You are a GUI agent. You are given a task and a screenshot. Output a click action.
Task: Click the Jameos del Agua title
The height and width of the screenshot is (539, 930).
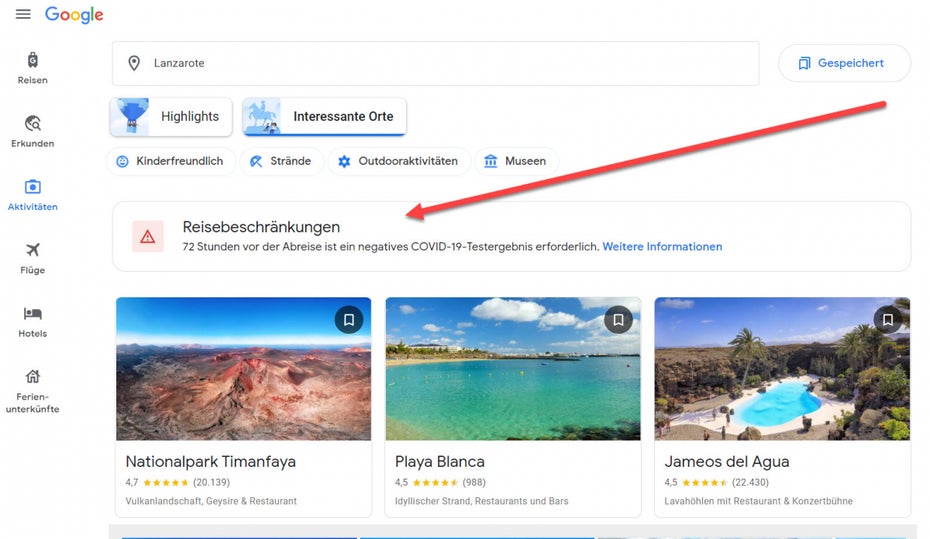(727, 461)
